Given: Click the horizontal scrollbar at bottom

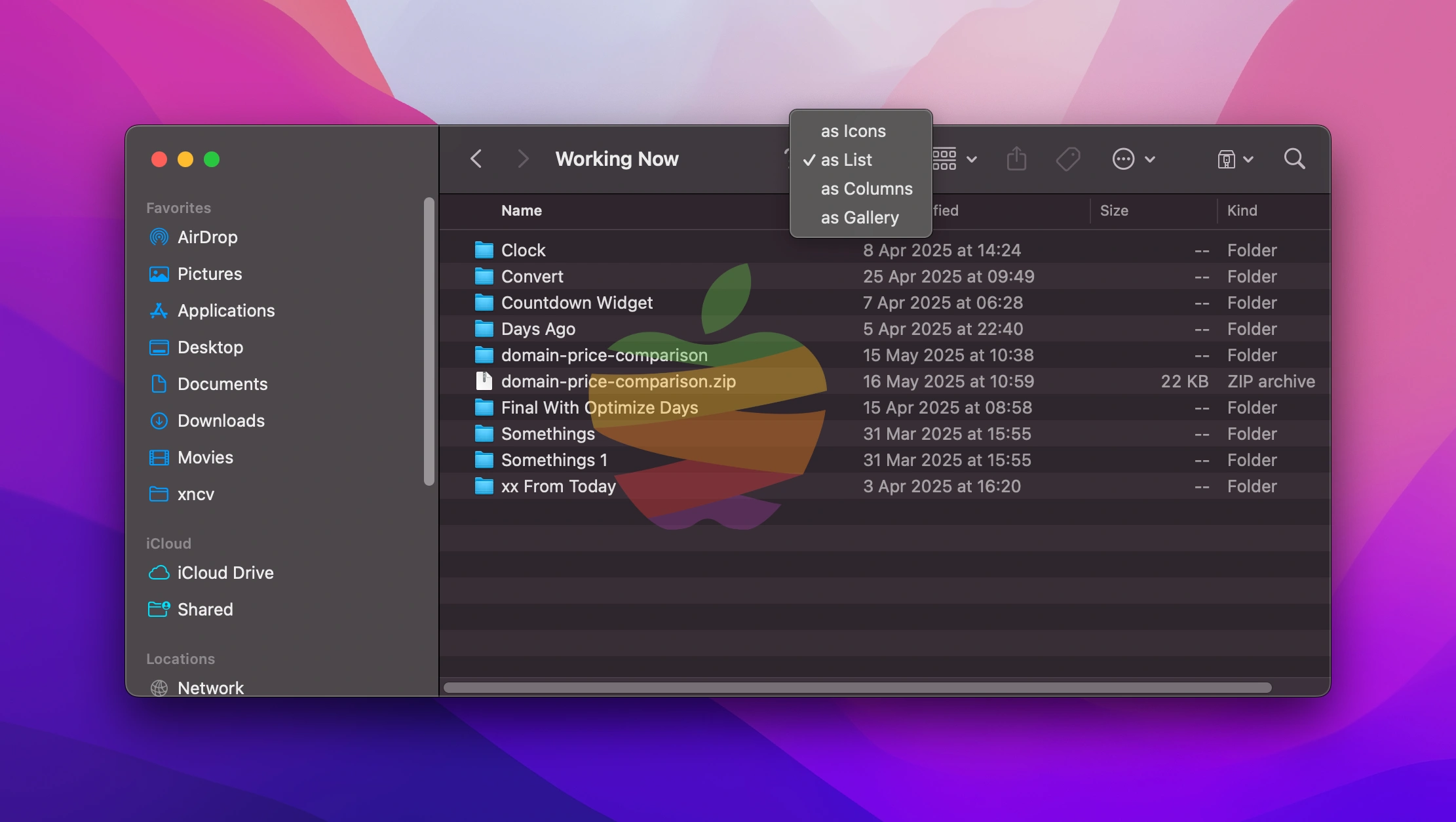Looking at the screenshot, I should 857,688.
